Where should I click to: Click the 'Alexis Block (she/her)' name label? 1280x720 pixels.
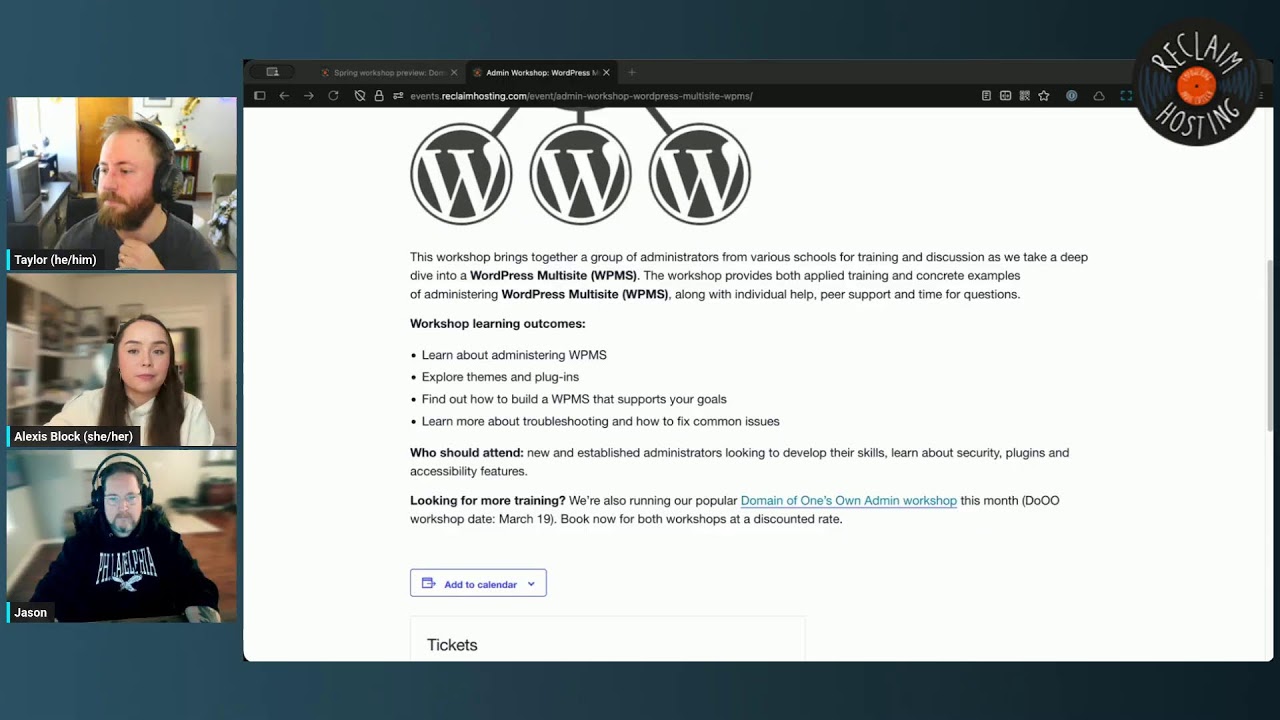click(x=73, y=436)
